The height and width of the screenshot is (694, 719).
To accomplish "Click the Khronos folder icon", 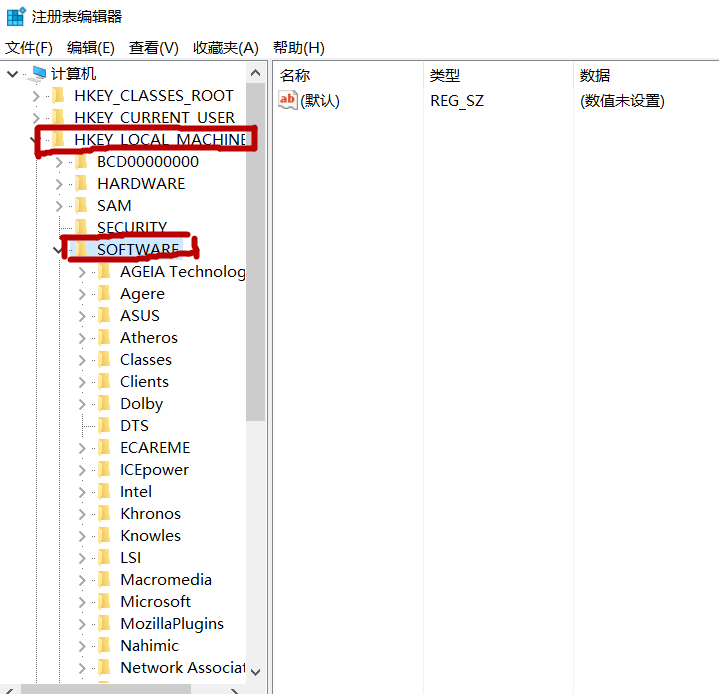I will 105,514.
